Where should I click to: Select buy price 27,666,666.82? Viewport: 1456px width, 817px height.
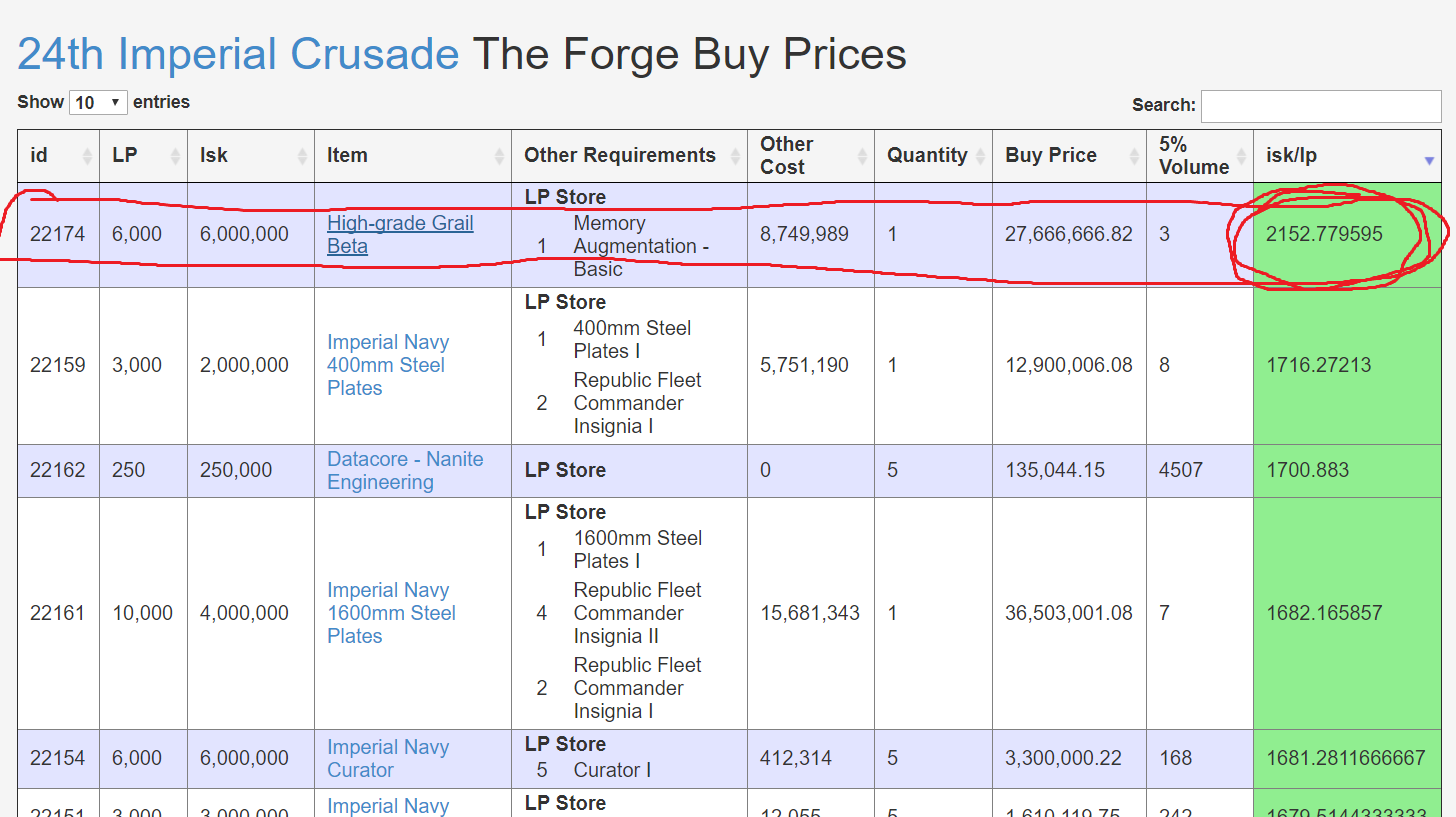[1069, 234]
